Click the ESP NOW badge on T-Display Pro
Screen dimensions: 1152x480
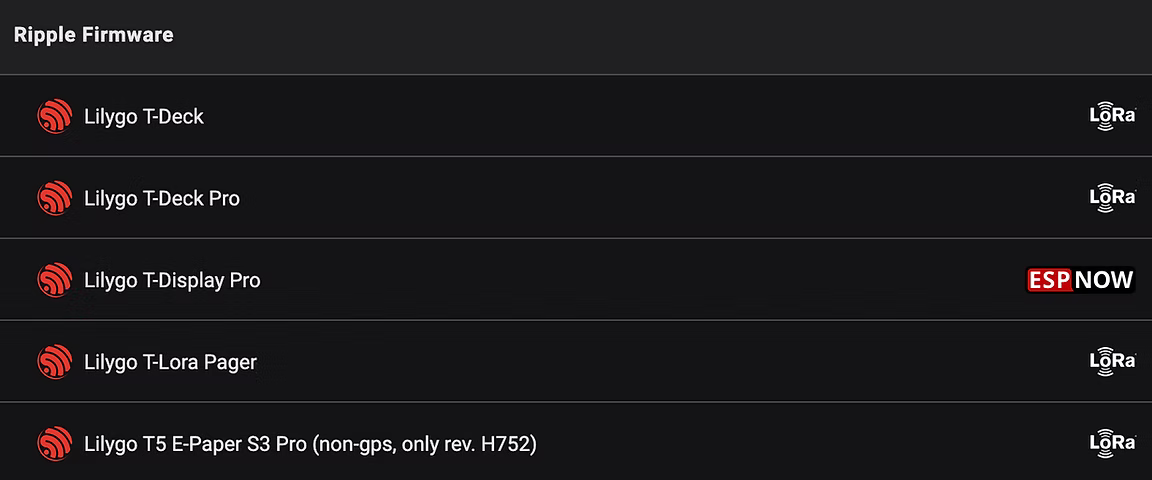1080,280
